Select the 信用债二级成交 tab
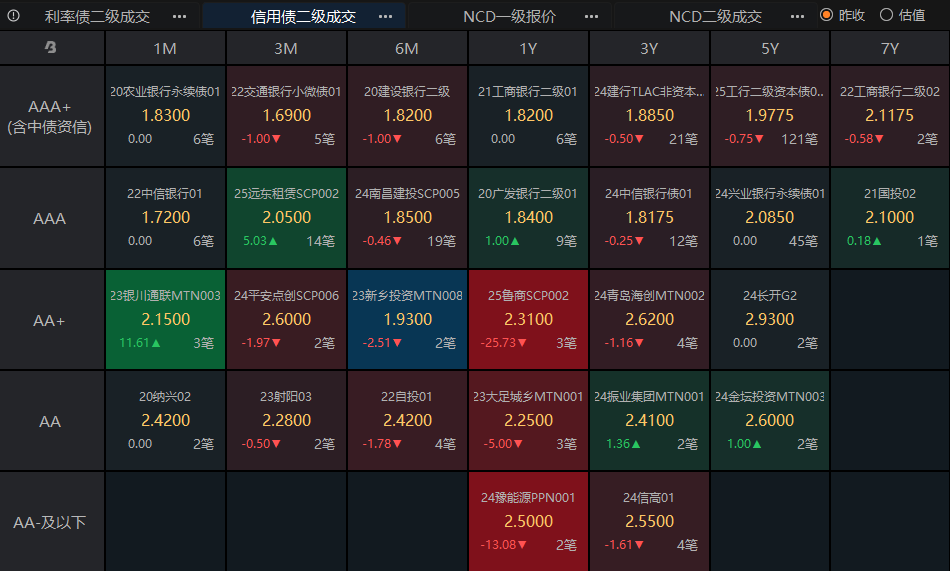Screen dimensions: 950x571 tap(303, 16)
